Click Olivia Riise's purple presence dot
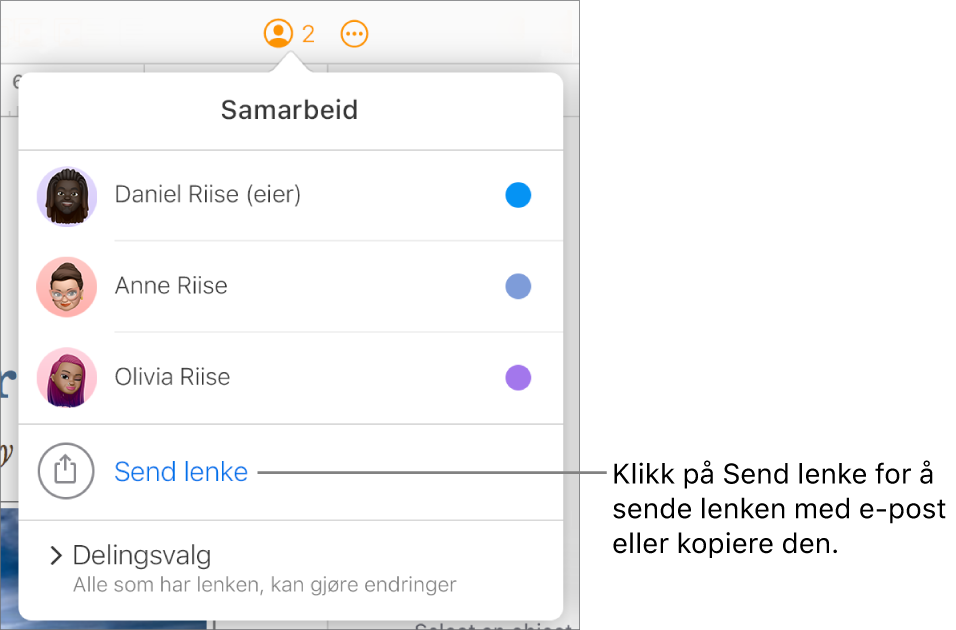This screenshot has width=956, height=630. 518,378
